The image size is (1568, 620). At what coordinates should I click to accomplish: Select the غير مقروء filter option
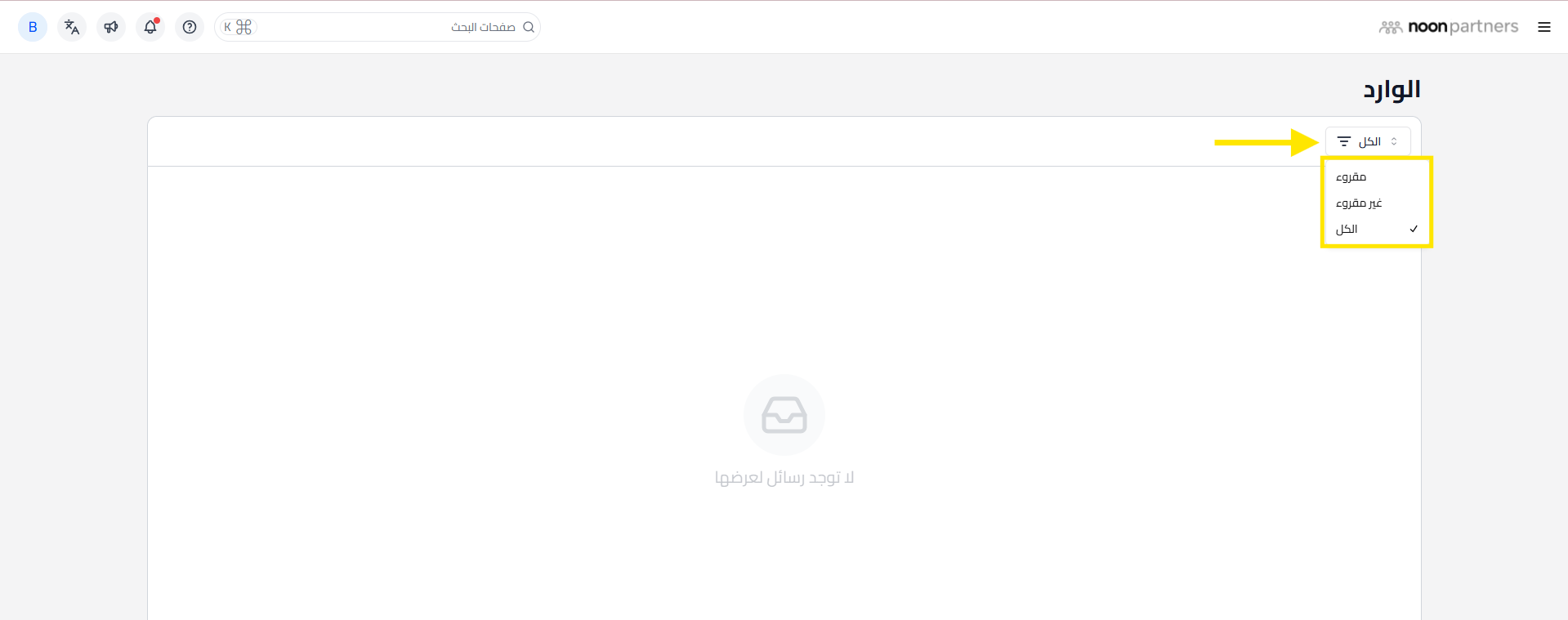1377,203
